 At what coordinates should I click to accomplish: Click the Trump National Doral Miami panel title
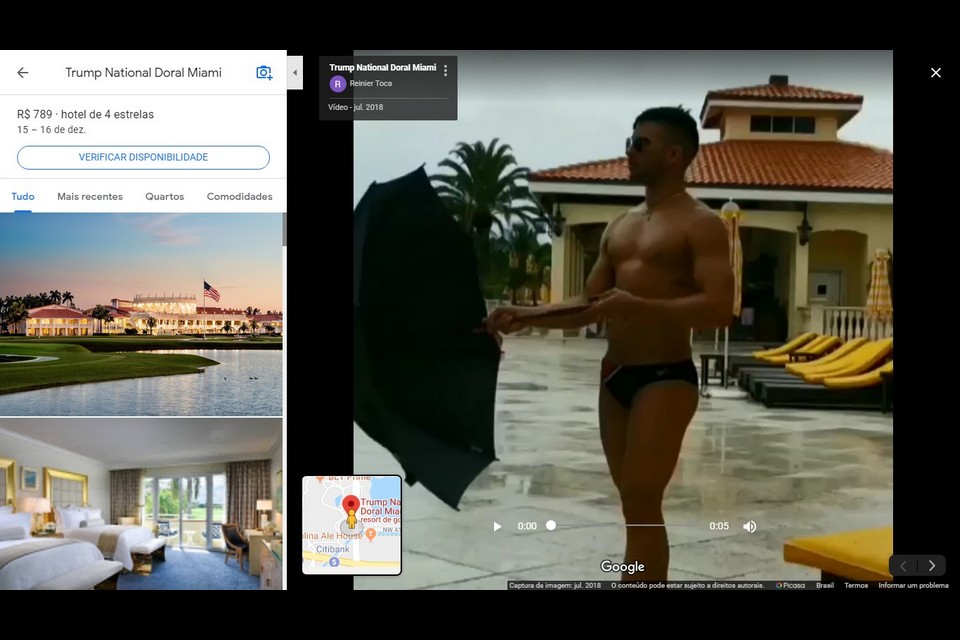[x=143, y=72]
